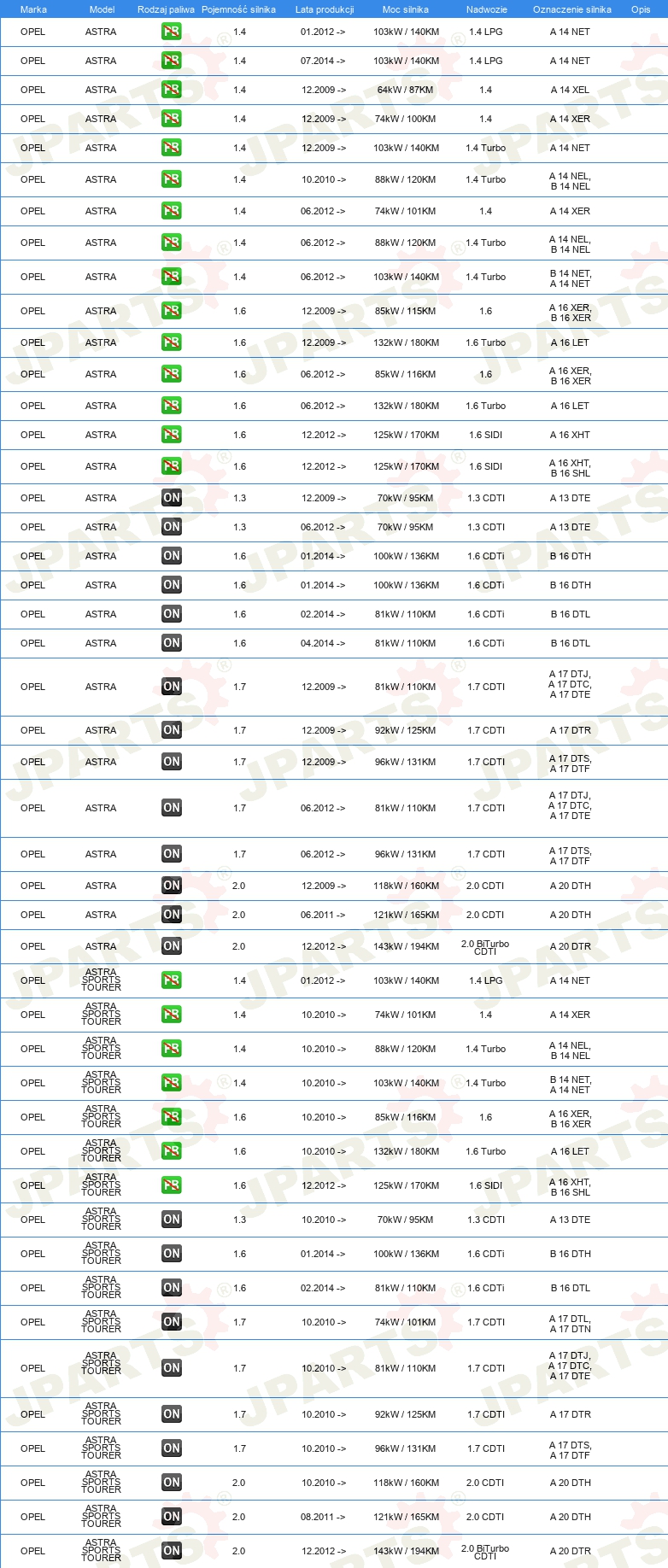Image resolution: width=668 pixels, height=1568 pixels.
Task: Click the Opis column header
Action: tap(641, 9)
